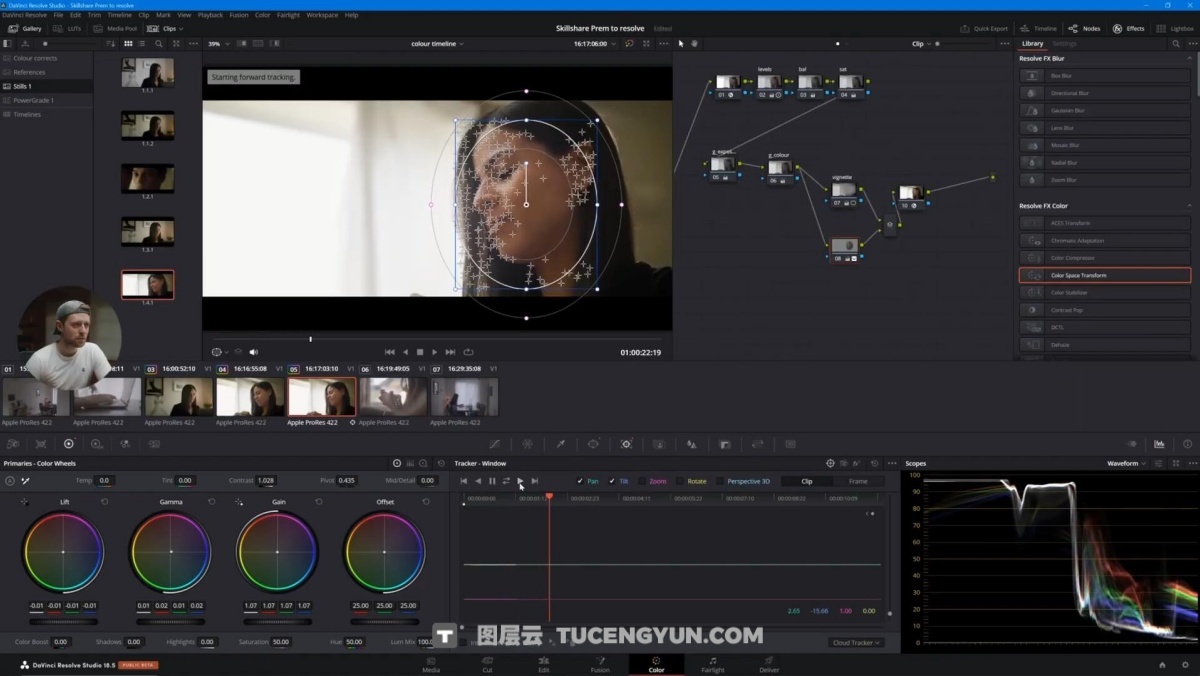Switch to Lightbox view
Viewport: 1200px width, 676px height.
pyautogui.click(x=1174, y=28)
